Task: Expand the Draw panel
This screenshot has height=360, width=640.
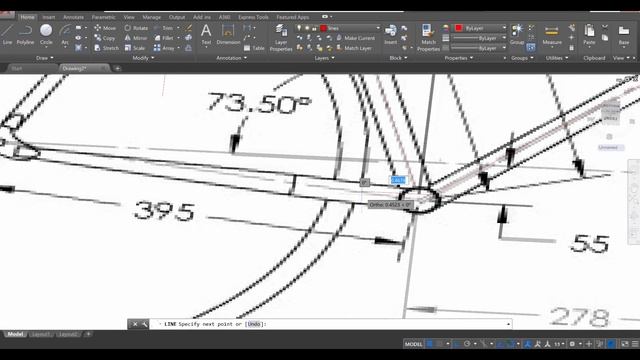Action: coord(44,58)
